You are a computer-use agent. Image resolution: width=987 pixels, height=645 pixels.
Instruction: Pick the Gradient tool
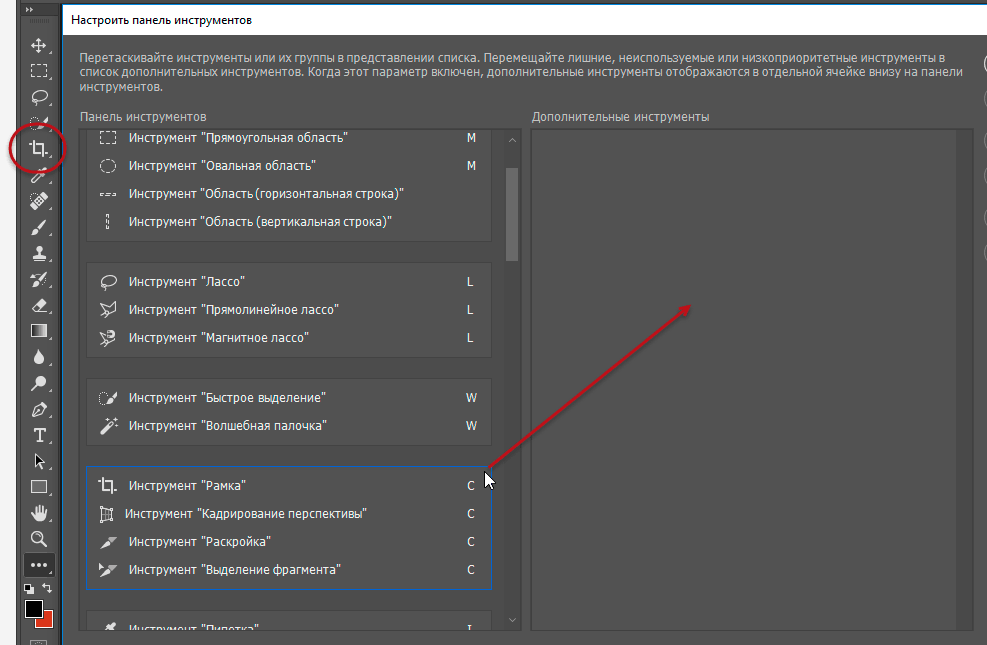40,331
